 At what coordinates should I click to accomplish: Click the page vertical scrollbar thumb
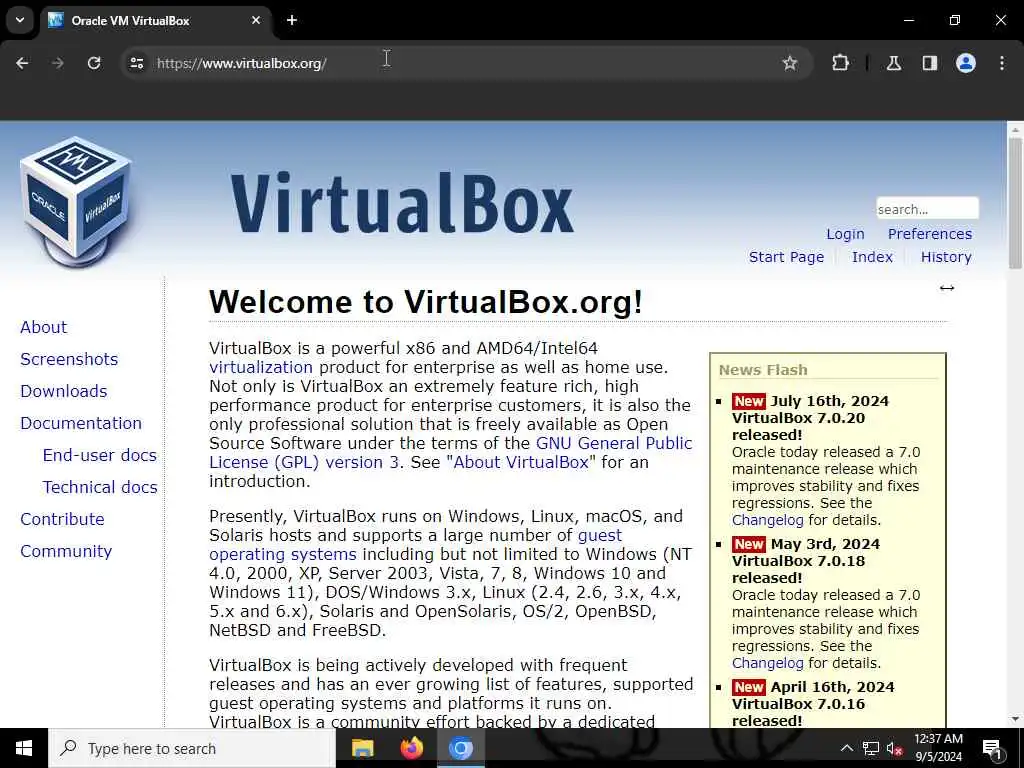(x=1015, y=203)
